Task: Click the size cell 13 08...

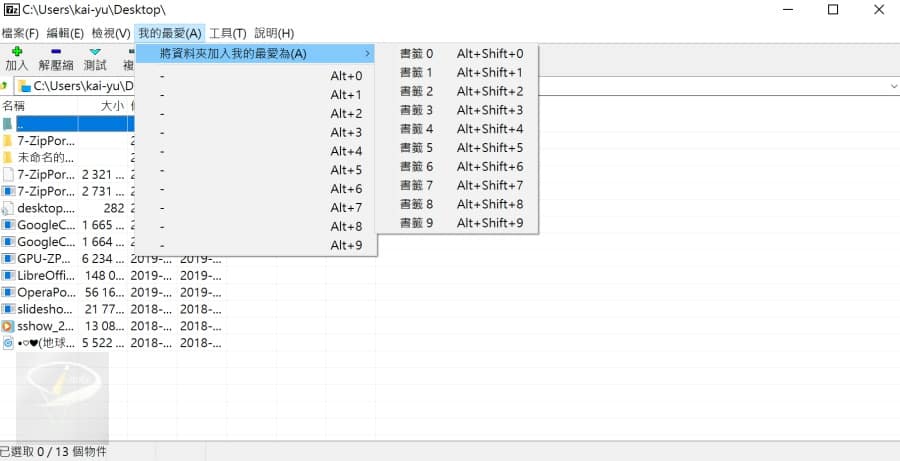Action: click(104, 326)
